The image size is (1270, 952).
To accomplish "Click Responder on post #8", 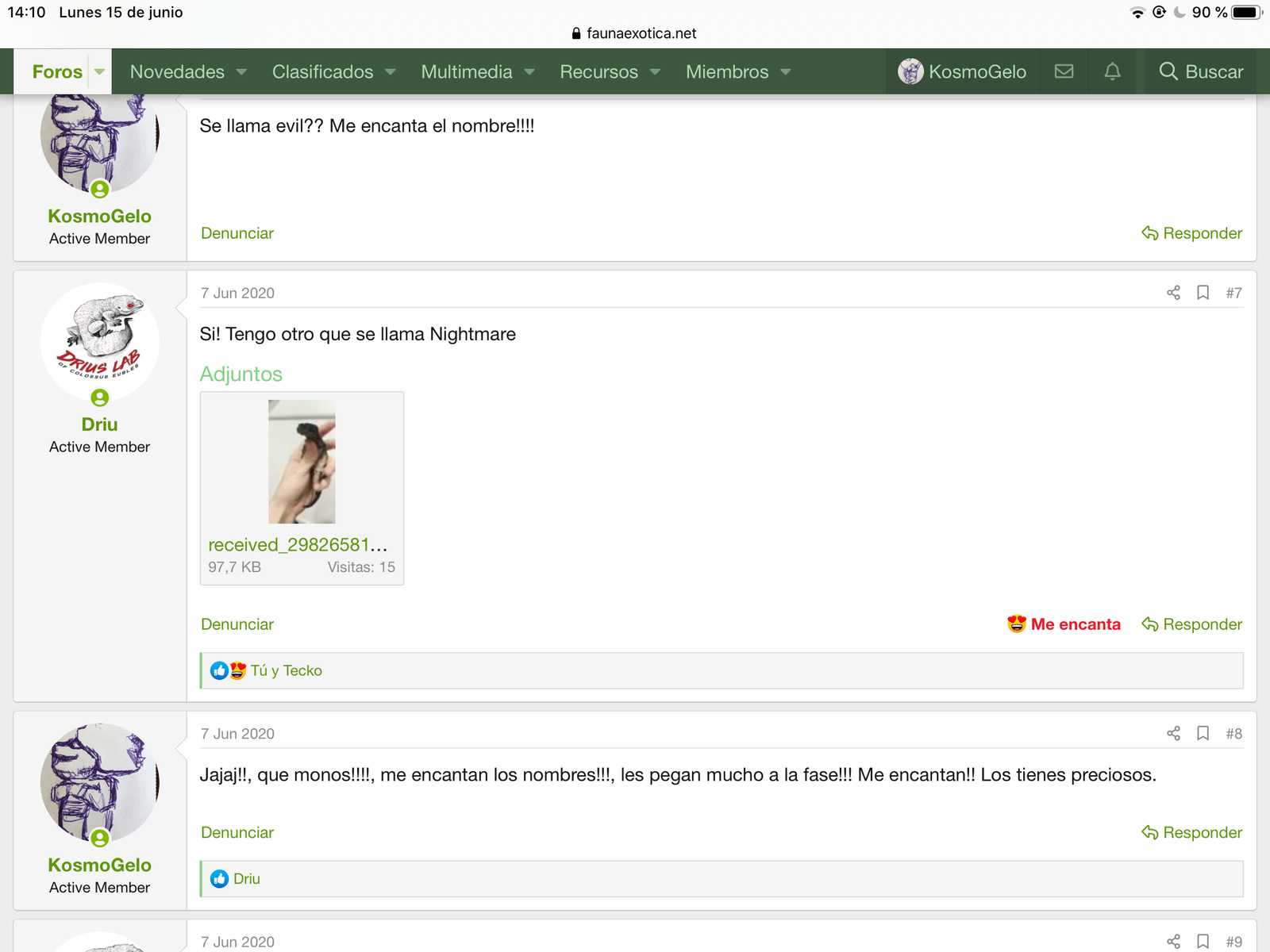I will [1191, 833].
